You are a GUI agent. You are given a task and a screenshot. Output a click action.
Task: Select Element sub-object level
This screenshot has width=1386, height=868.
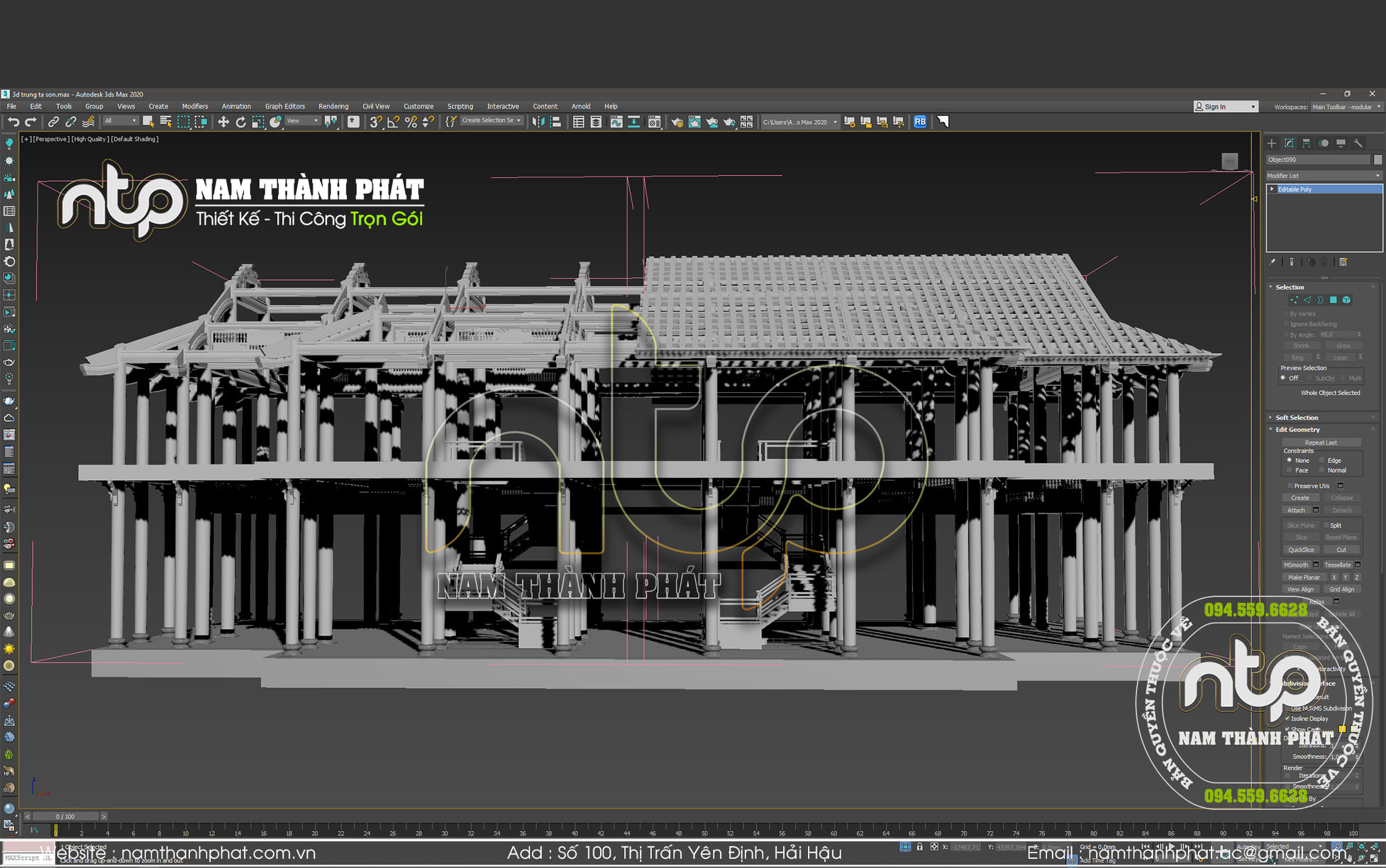[1346, 300]
